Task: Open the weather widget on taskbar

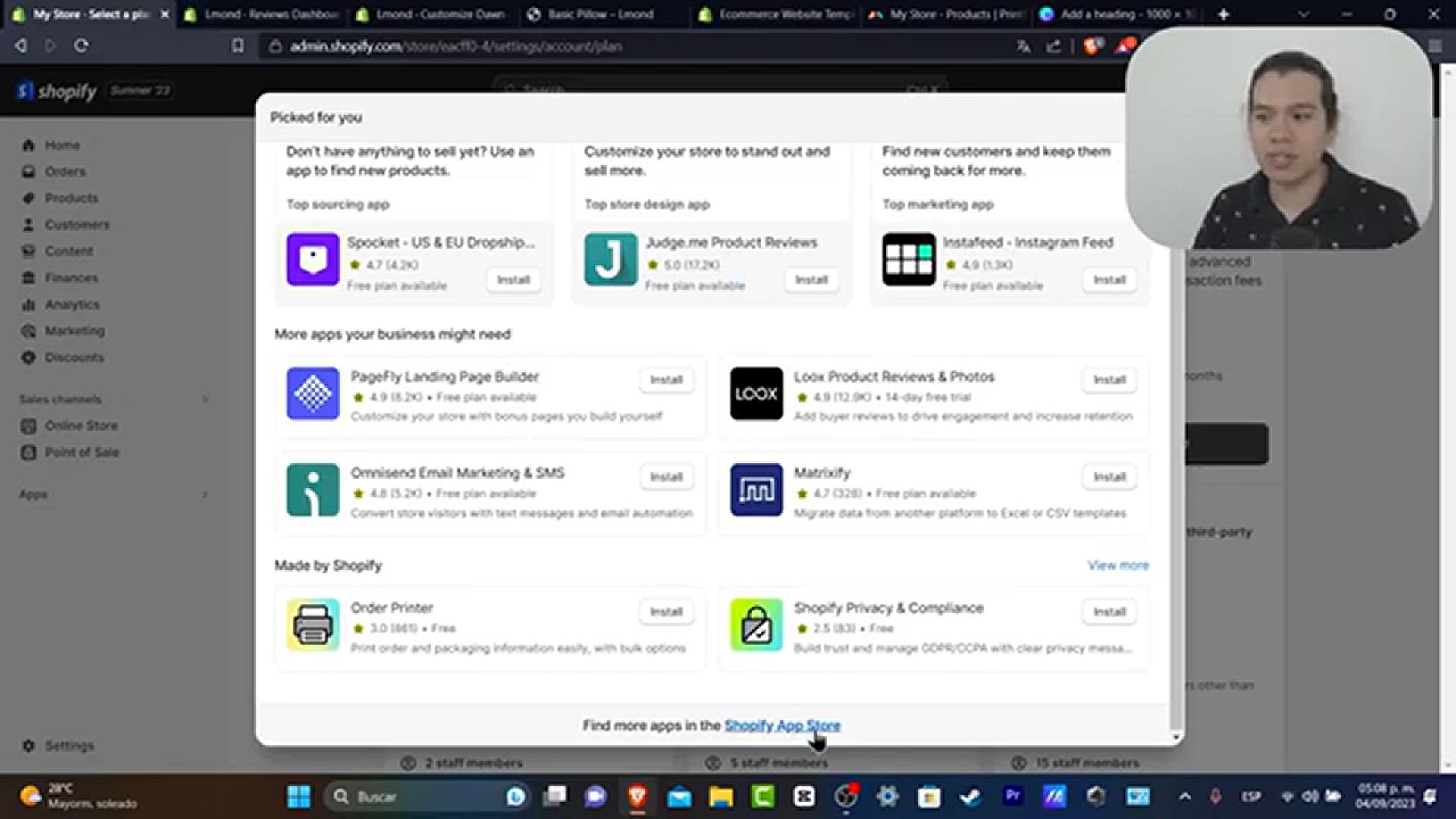Action: 79,796
